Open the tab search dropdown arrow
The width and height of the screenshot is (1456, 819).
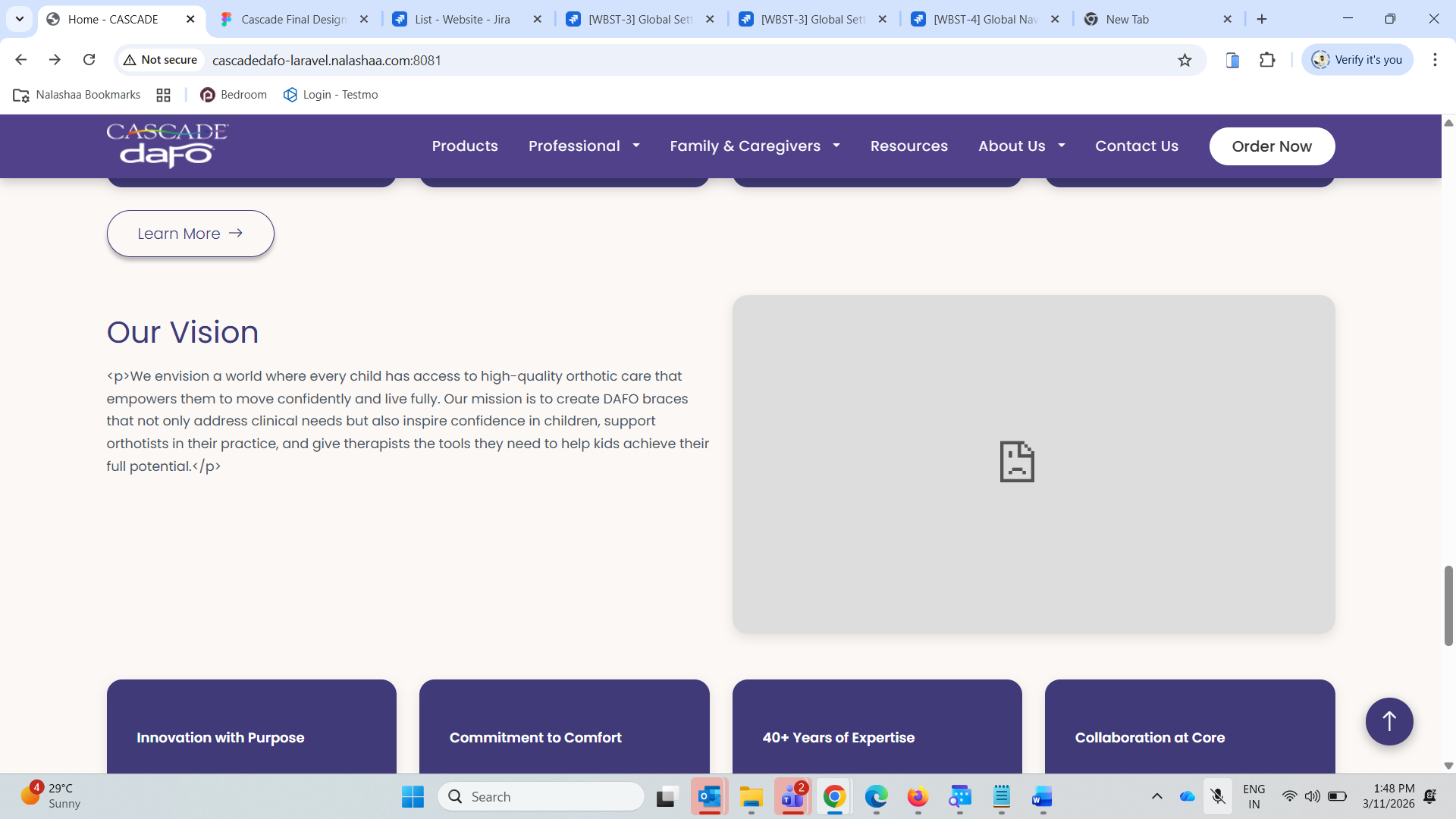click(20, 19)
